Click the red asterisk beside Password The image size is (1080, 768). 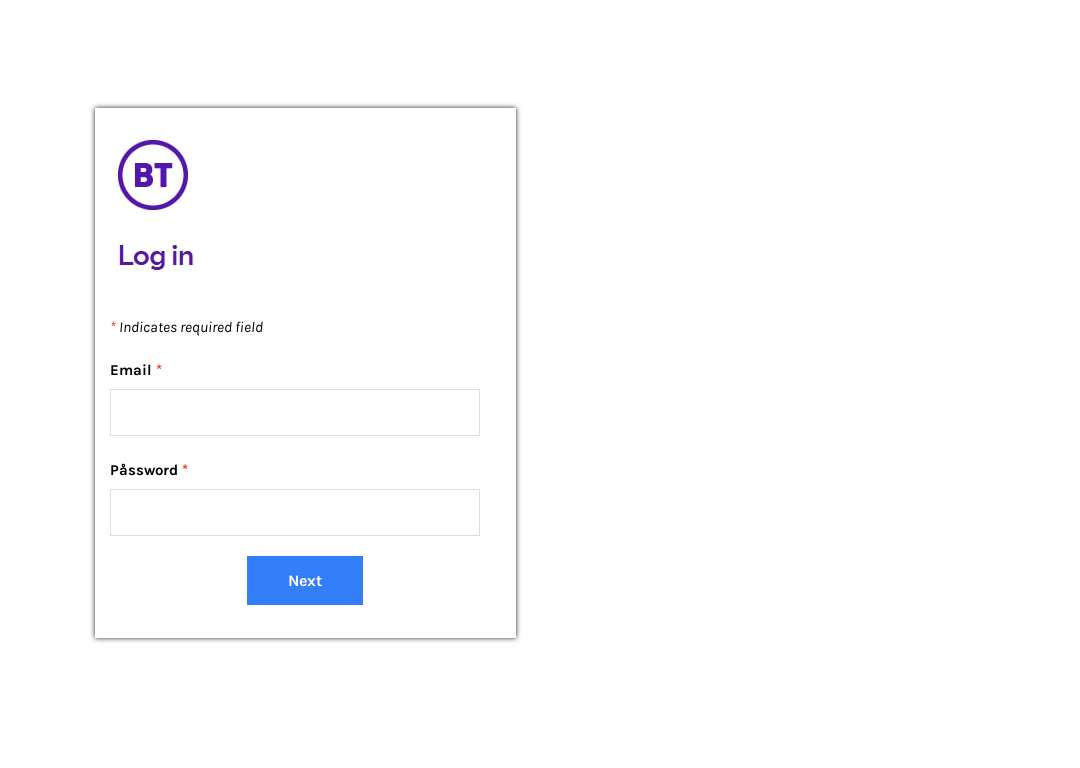tap(185, 468)
